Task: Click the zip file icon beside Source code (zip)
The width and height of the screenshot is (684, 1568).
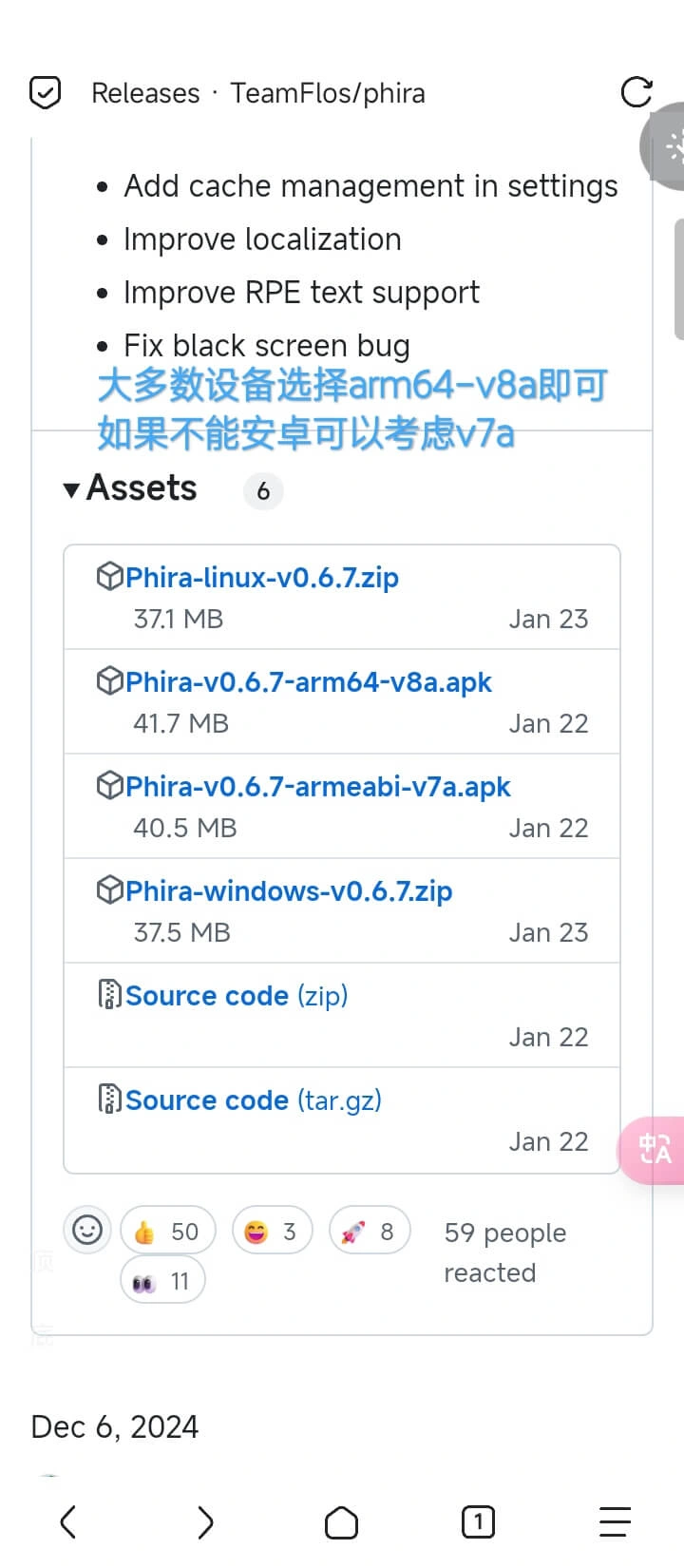Action: 111,994
